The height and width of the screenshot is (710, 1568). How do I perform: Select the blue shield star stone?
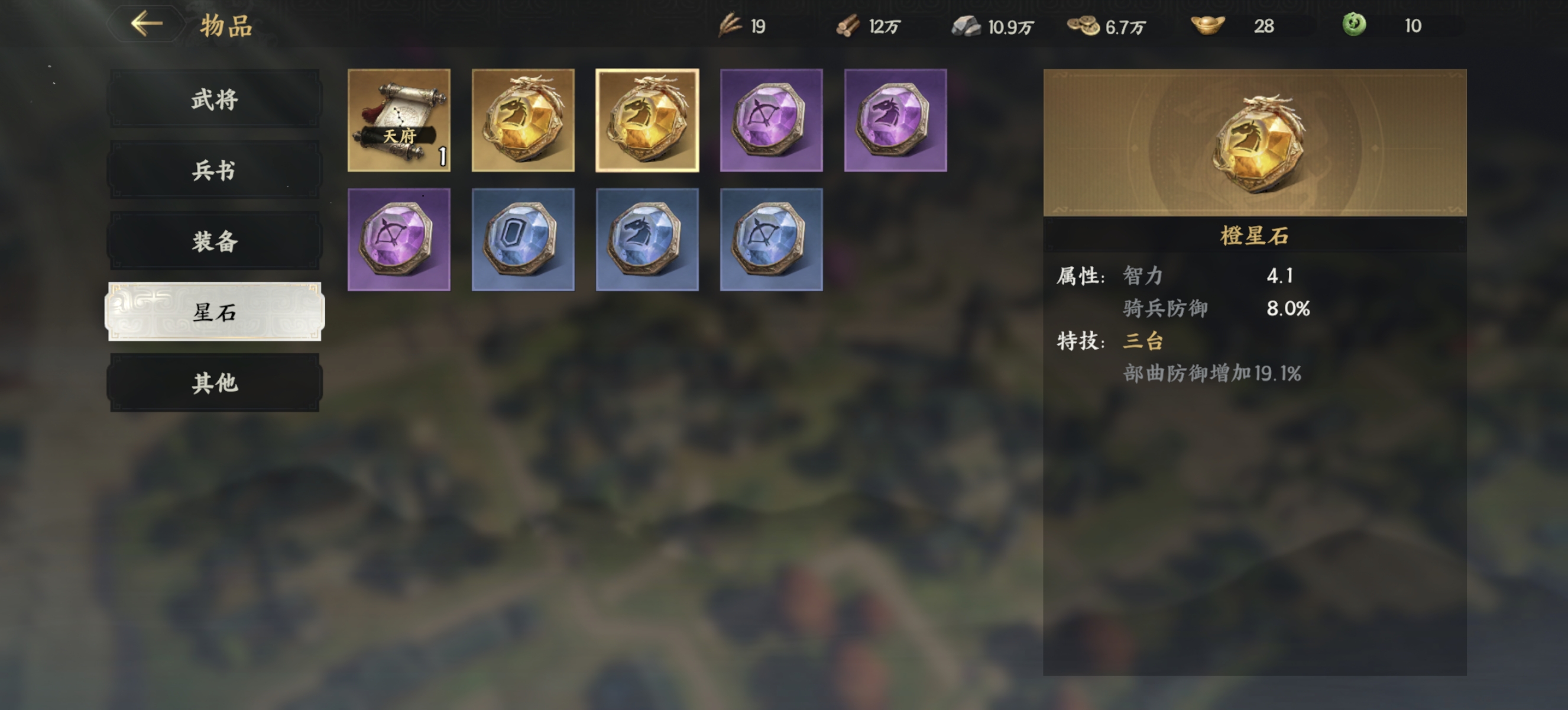pos(523,239)
